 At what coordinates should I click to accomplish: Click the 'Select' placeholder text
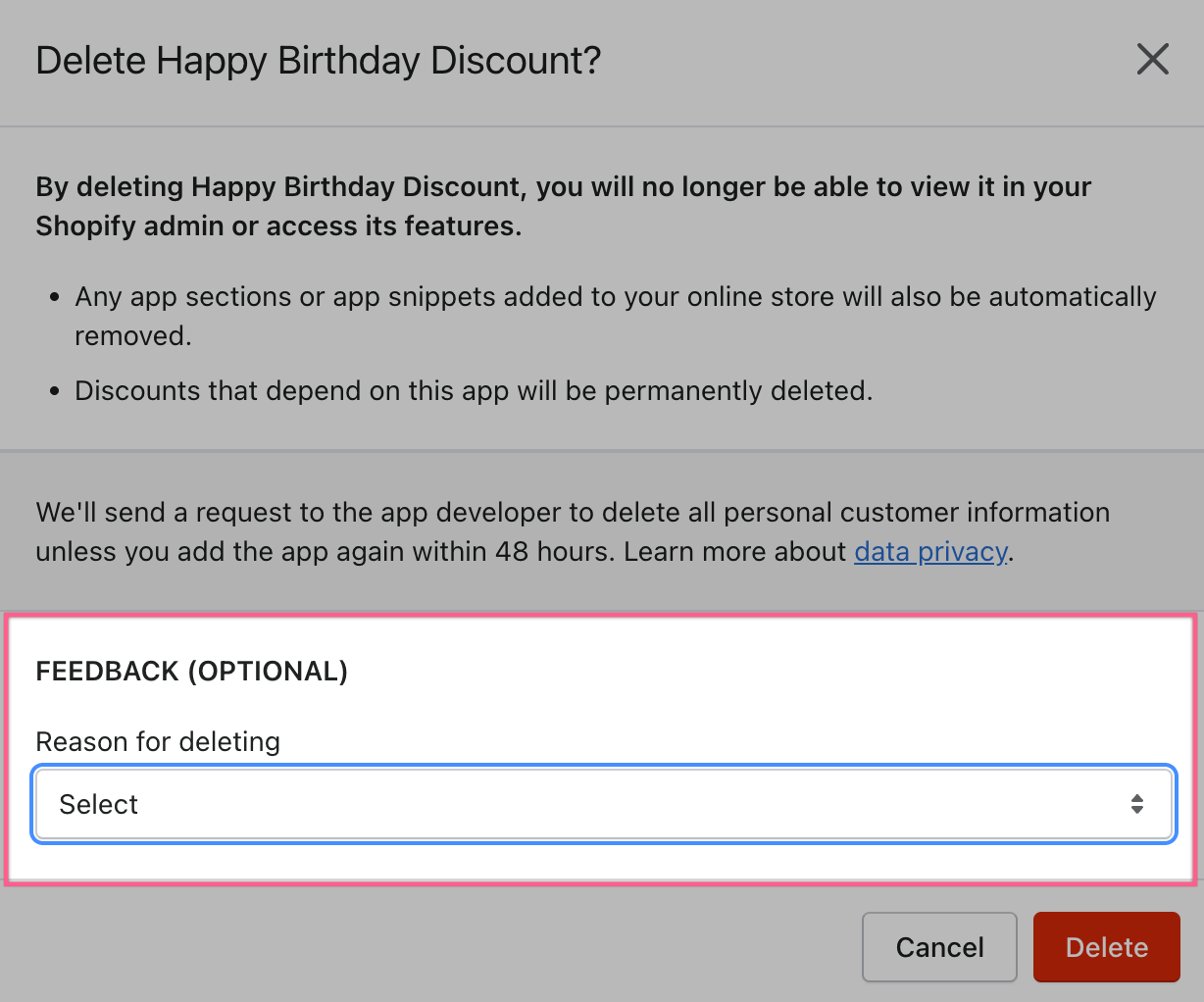99,805
